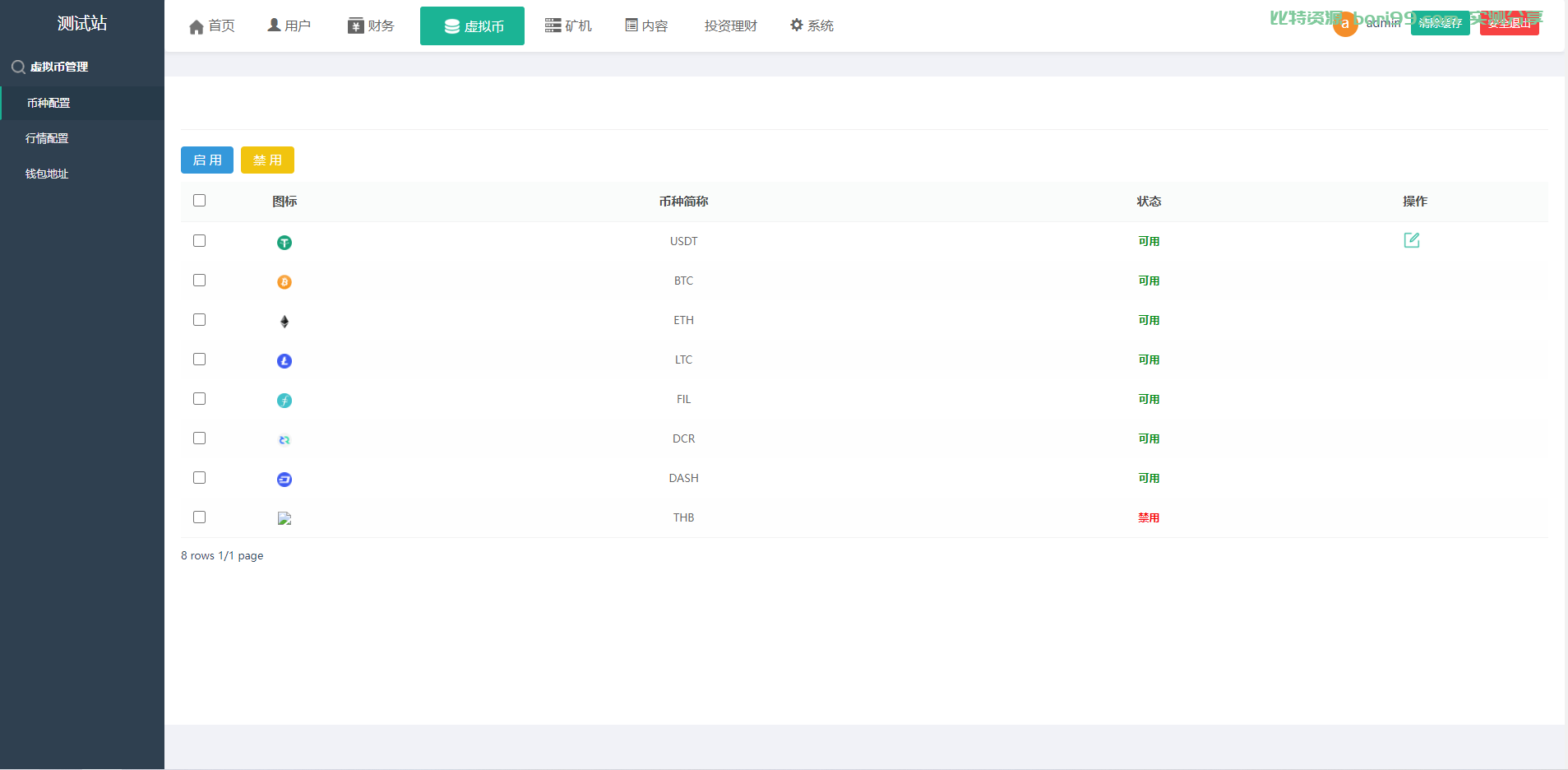Image resolution: width=1568 pixels, height=770 pixels.
Task: Open 行情配置 in the sidebar
Action: pyautogui.click(x=47, y=138)
